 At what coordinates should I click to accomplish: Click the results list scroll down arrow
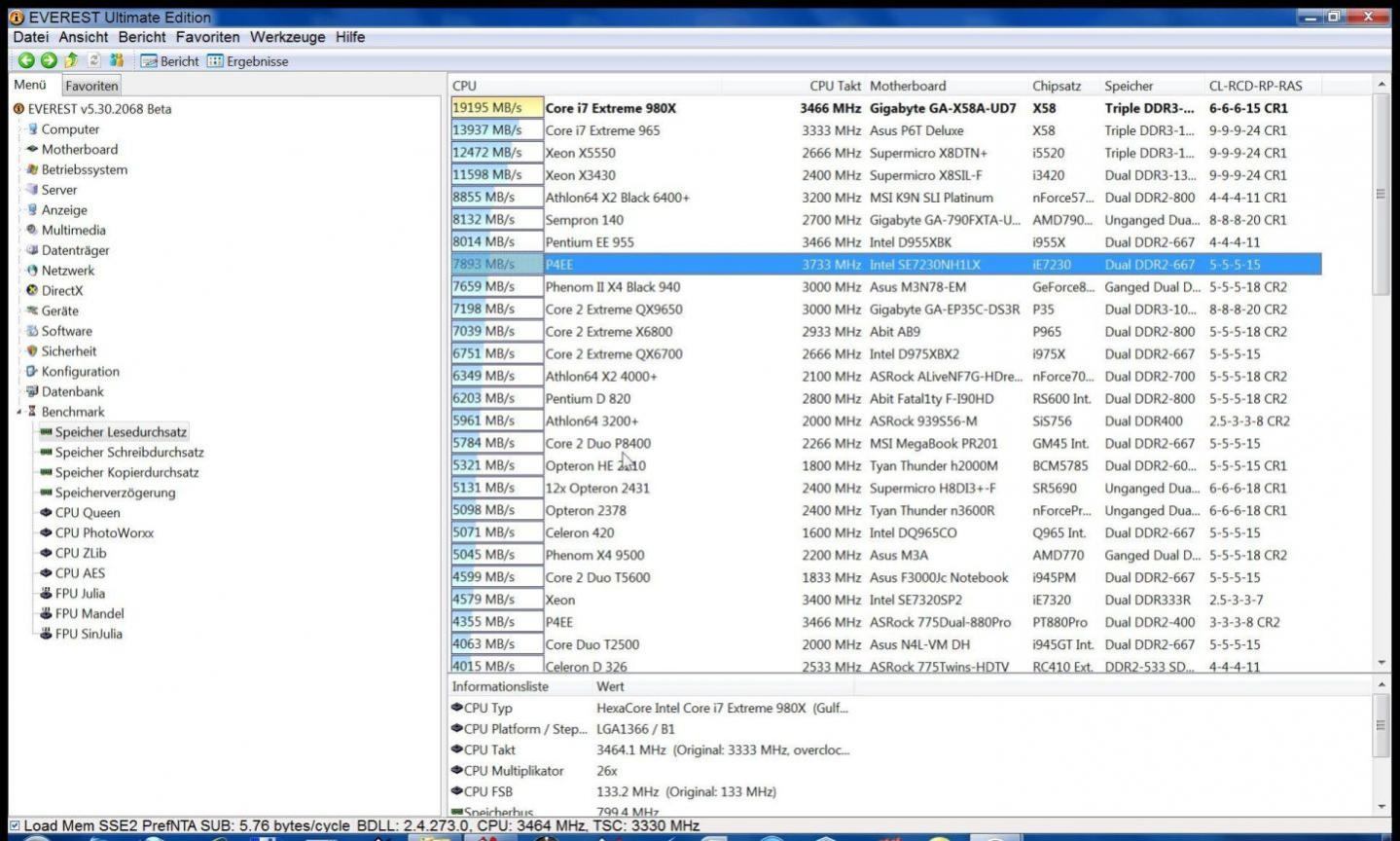pyautogui.click(x=1382, y=663)
